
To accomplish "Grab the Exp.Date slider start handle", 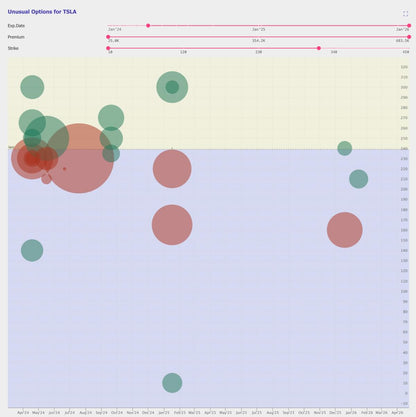I will 148,26.
